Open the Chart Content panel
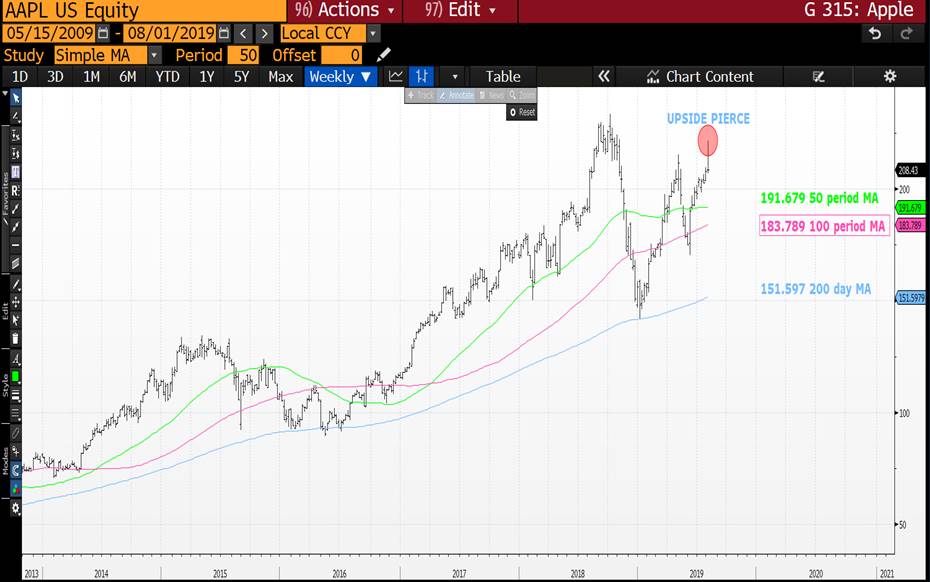930x582 pixels. [700, 77]
